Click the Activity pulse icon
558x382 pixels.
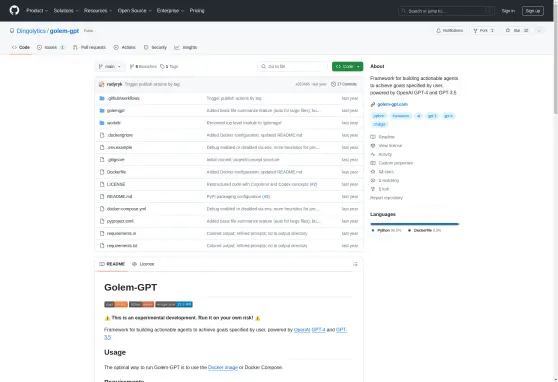pos(373,155)
